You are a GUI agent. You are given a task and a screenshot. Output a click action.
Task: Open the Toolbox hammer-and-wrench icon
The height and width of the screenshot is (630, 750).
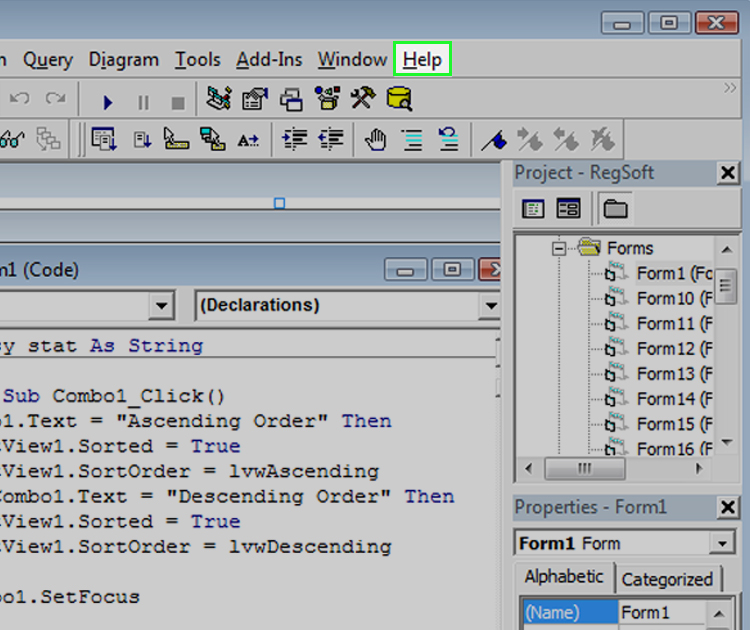[364, 98]
